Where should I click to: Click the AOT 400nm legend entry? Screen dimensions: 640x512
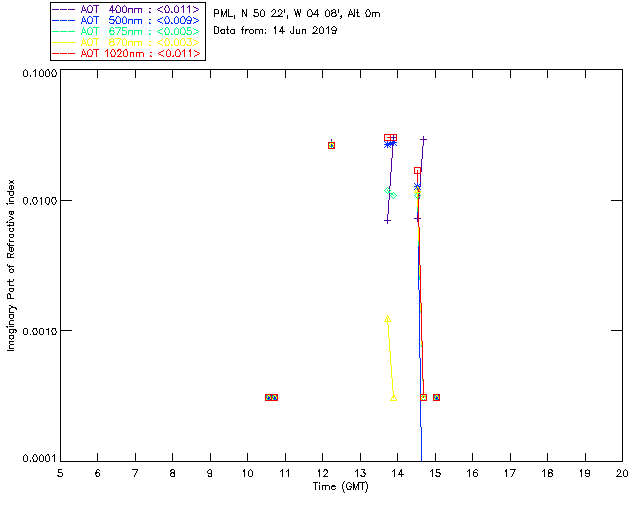(x=127, y=9)
